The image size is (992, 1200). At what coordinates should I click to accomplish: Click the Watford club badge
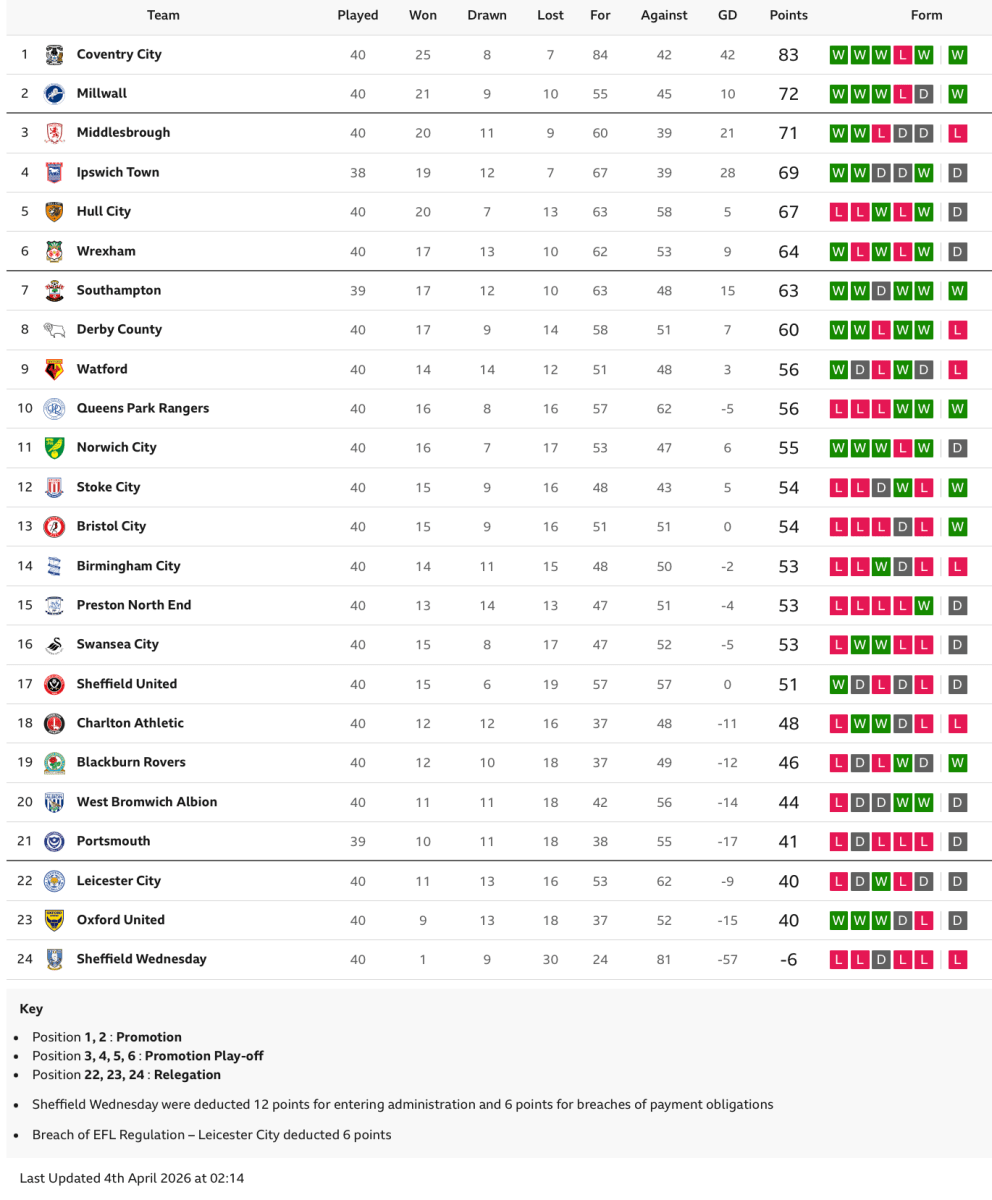(x=55, y=370)
